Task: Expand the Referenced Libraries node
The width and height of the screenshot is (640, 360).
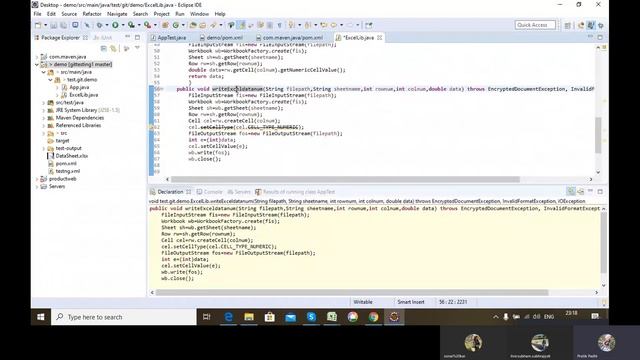Action: pyautogui.click(x=44, y=126)
